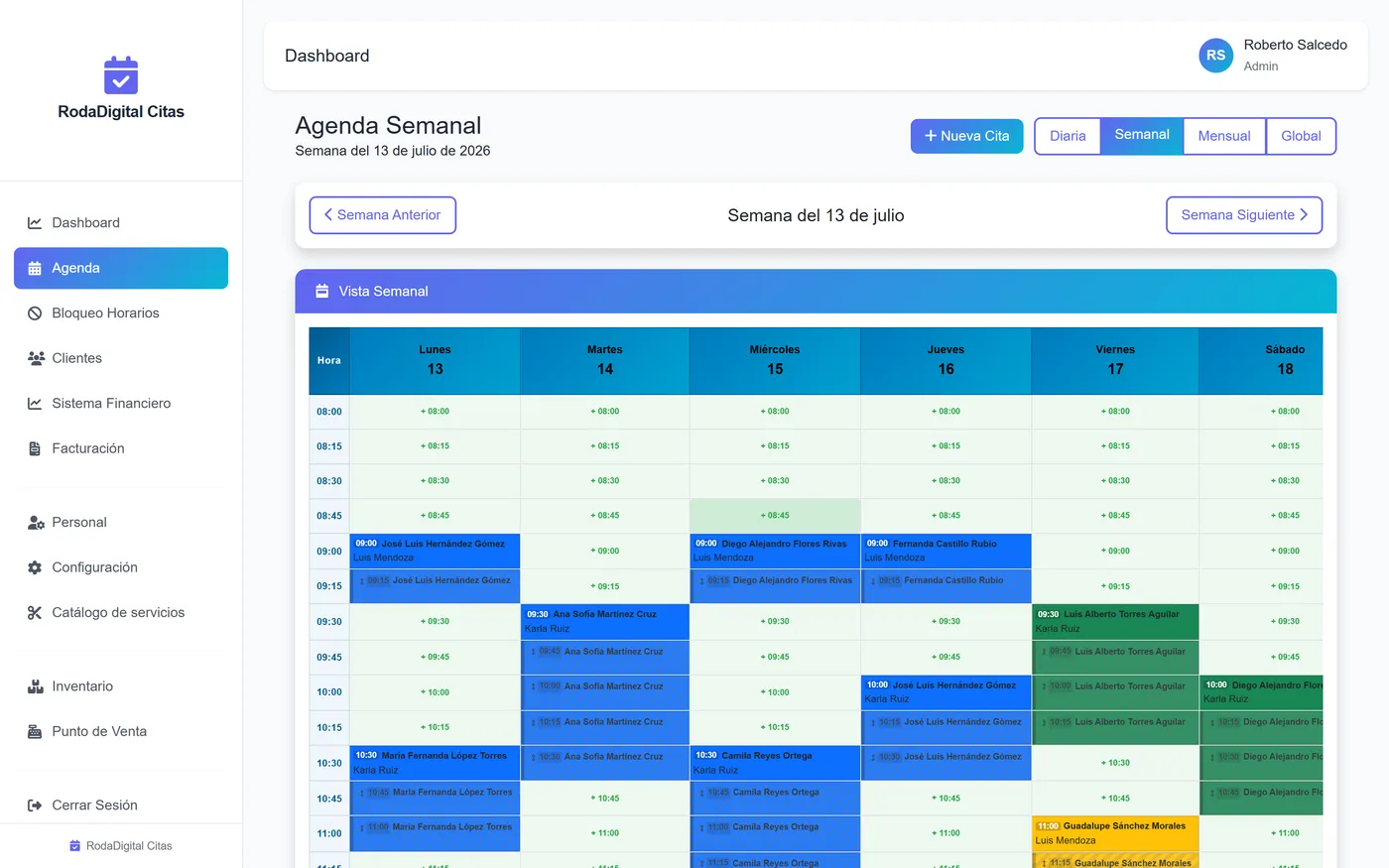This screenshot has width=1389, height=868.
Task: Open 09:30 Ana Sofía Martínez Cruz appointment
Action: pyautogui.click(x=605, y=621)
